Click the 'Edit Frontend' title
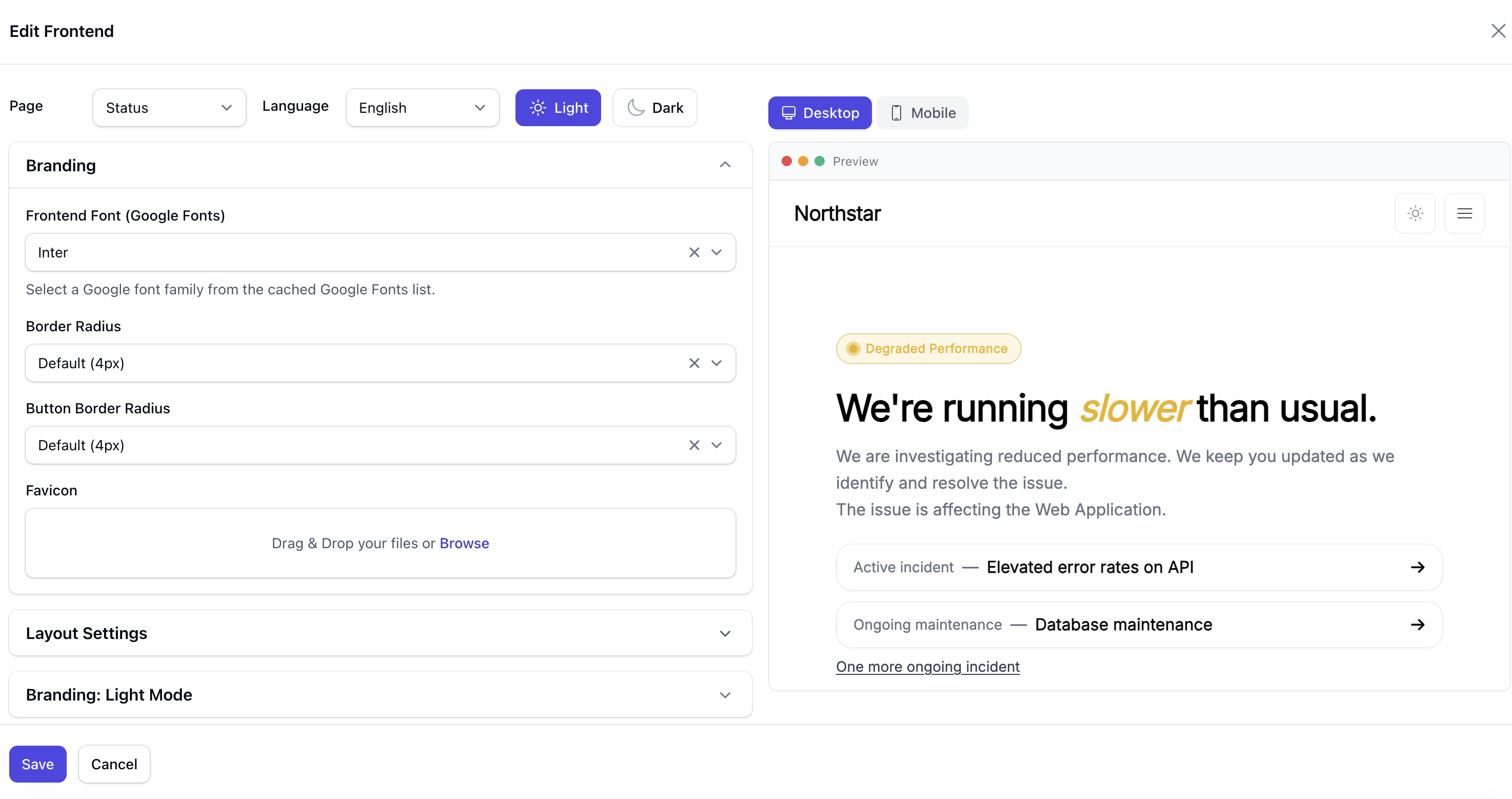The height and width of the screenshot is (799, 1512). 61,31
